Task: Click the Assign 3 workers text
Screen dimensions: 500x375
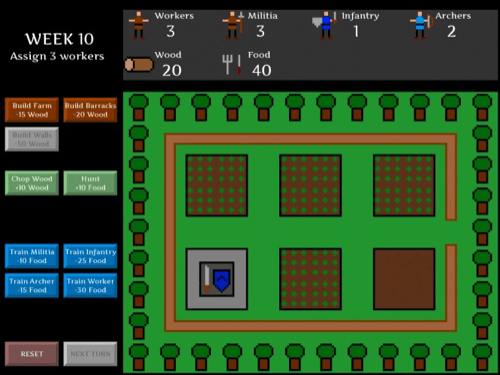Action: pyautogui.click(x=57, y=56)
